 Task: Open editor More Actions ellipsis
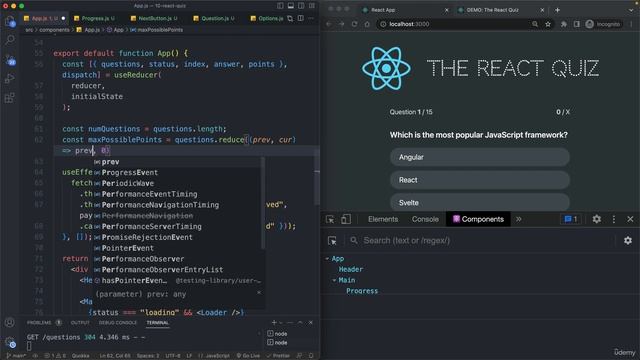pyautogui.click(x=311, y=18)
